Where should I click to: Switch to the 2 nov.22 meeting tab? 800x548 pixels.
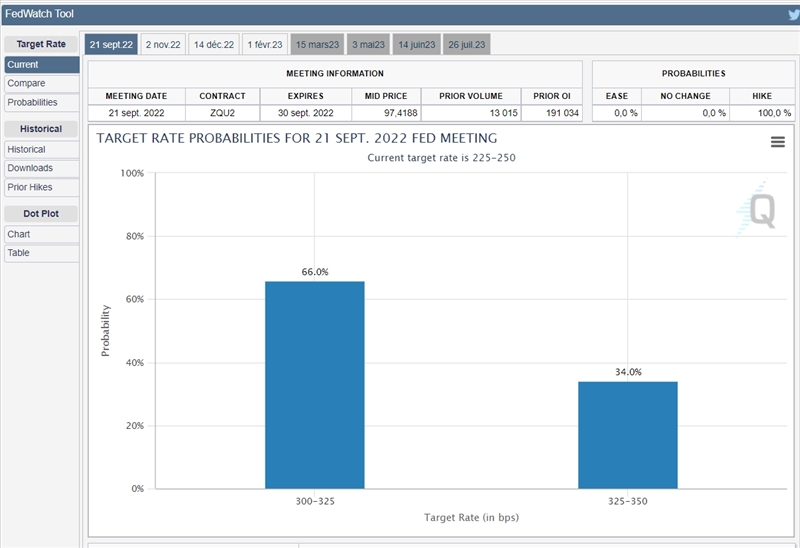(x=163, y=45)
